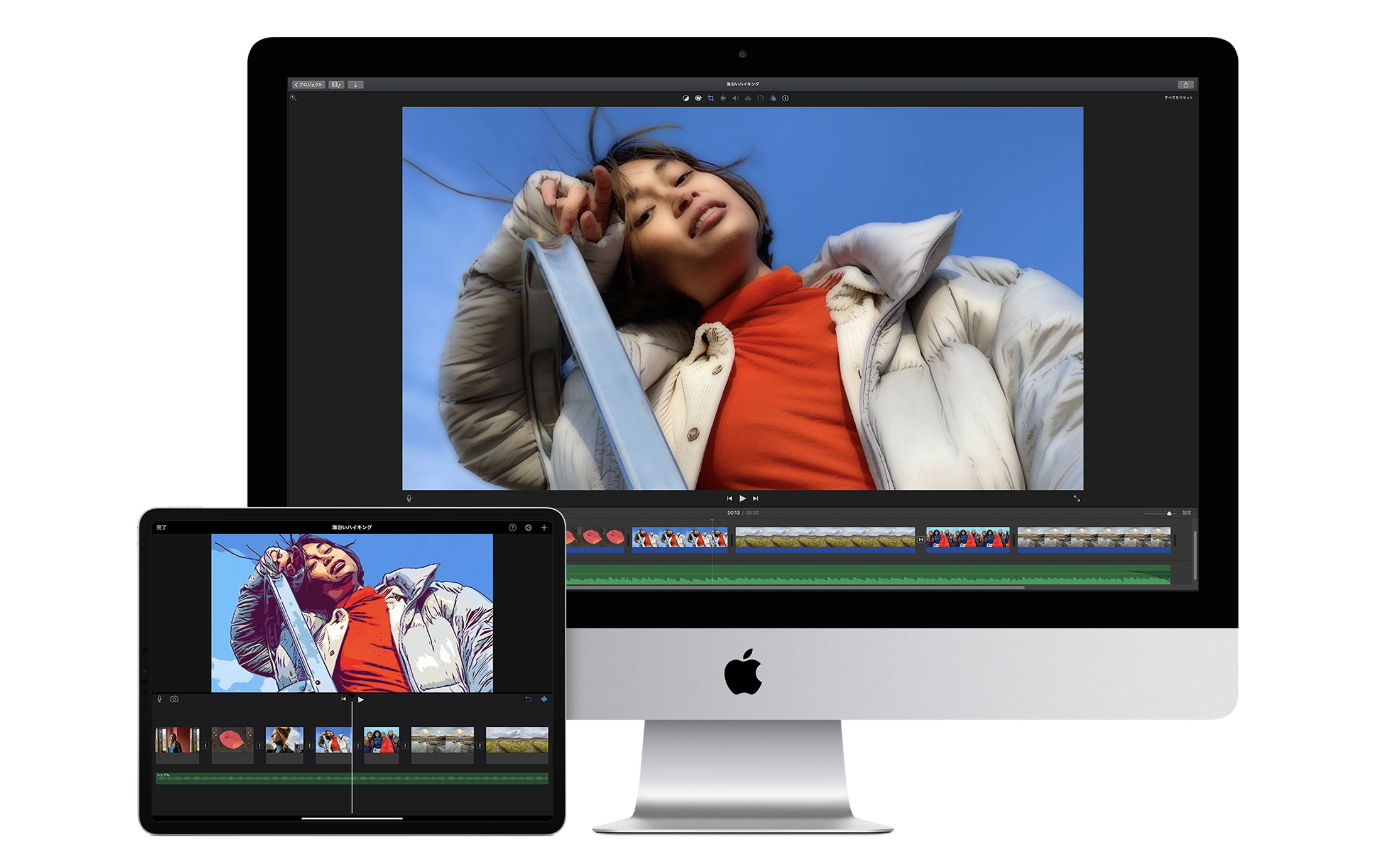
Task: Enter fullscreen viewer using the expand arrows
Action: tap(1076, 499)
